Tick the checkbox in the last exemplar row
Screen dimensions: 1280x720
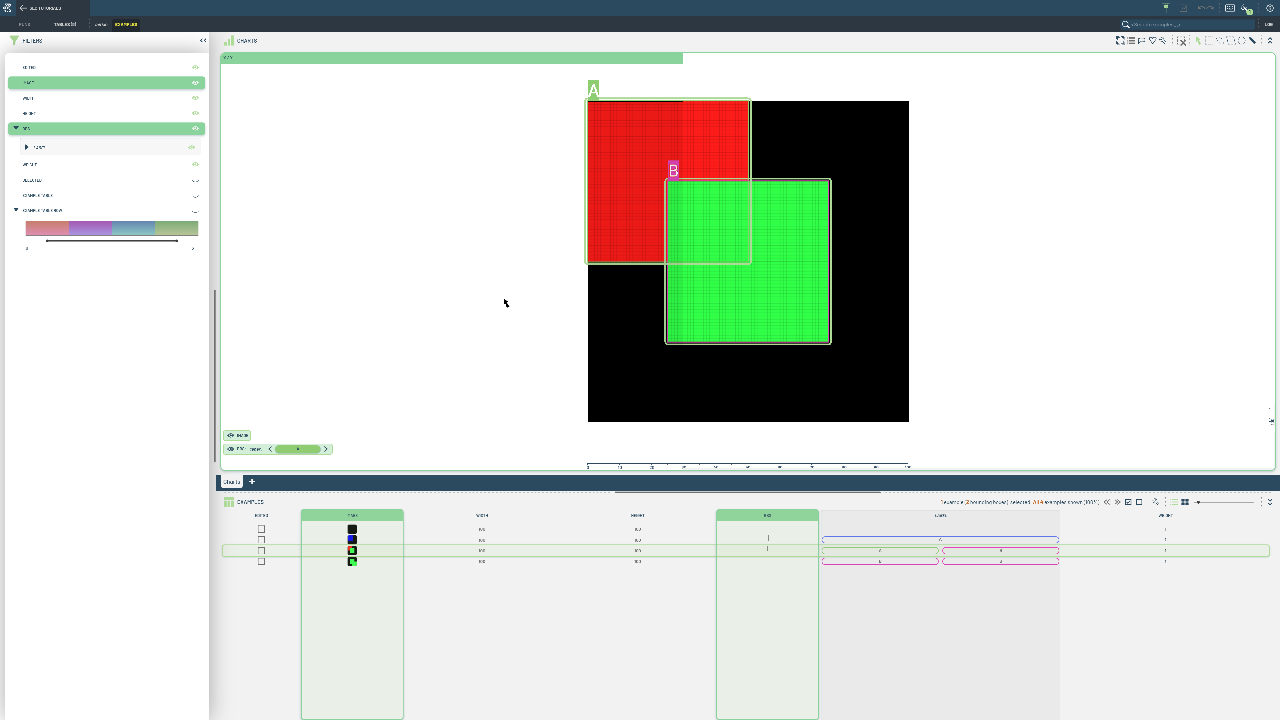pos(261,562)
